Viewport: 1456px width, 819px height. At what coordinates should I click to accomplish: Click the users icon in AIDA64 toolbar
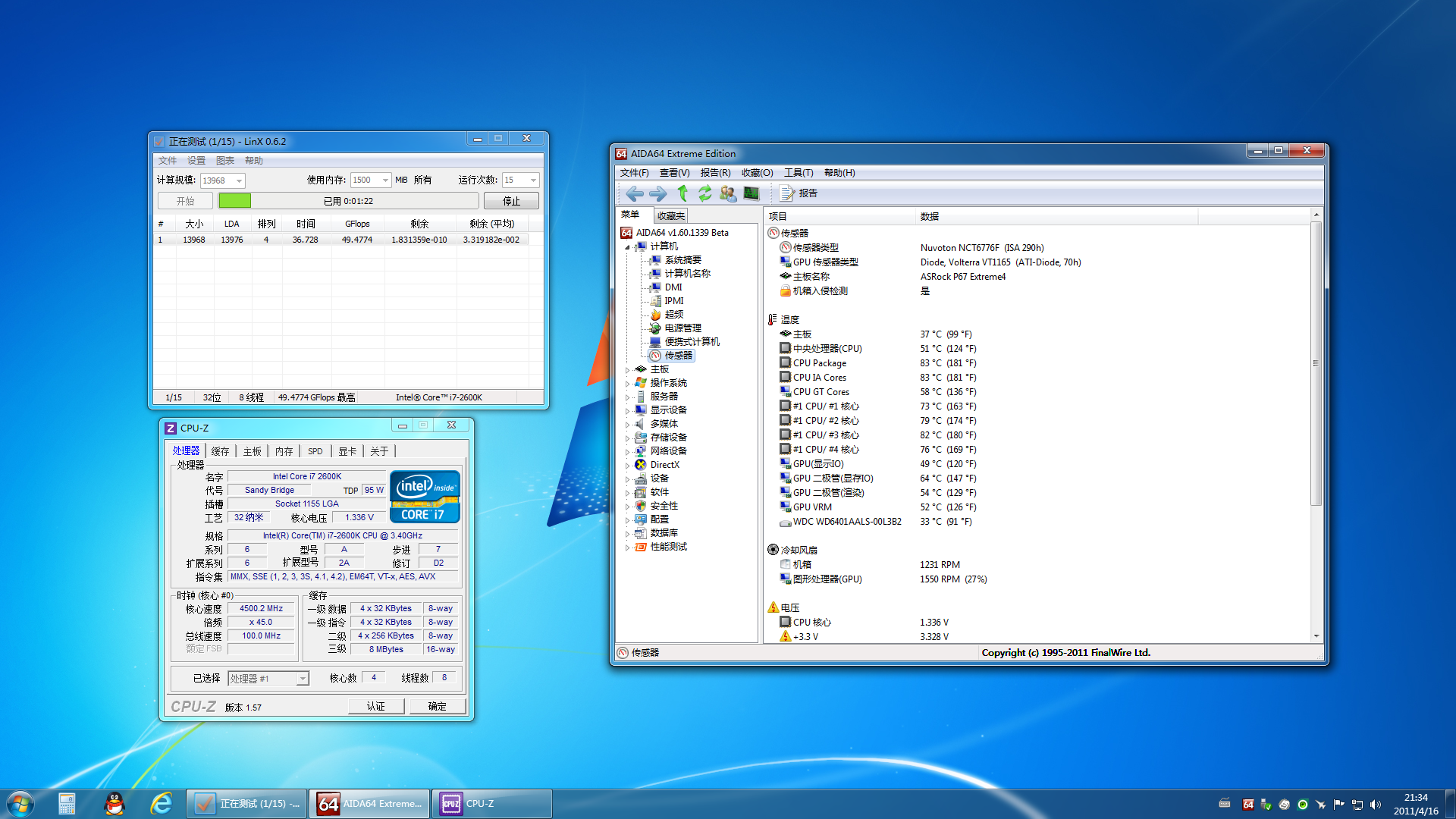[728, 193]
